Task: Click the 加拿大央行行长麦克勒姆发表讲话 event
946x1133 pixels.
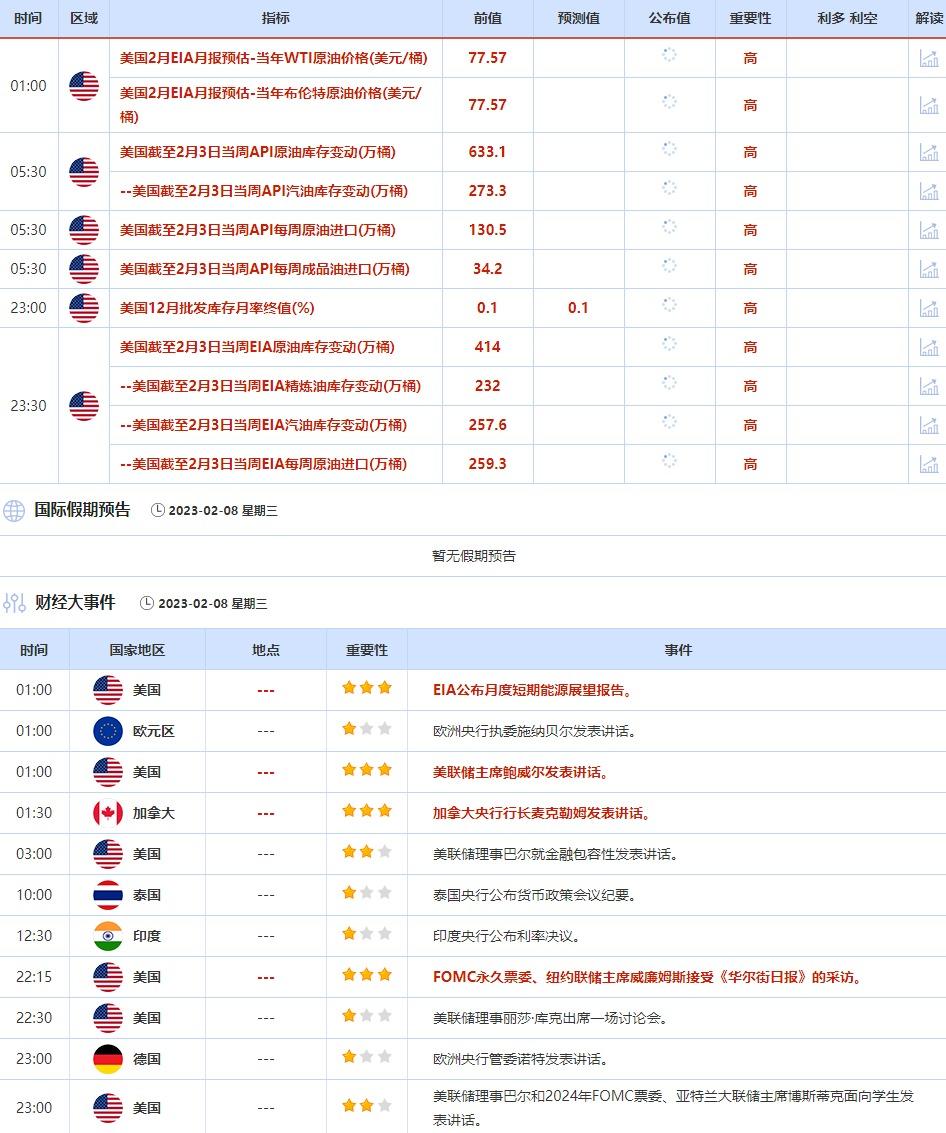Action: [541, 813]
